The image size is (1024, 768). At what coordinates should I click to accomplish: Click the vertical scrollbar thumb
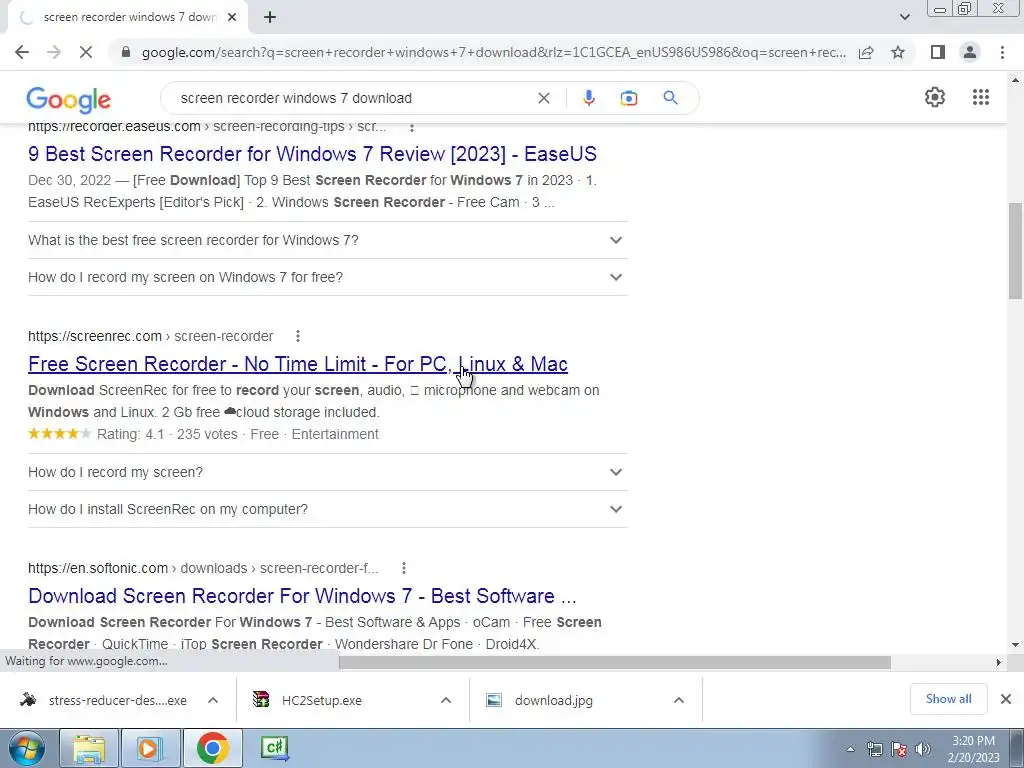click(x=1015, y=250)
